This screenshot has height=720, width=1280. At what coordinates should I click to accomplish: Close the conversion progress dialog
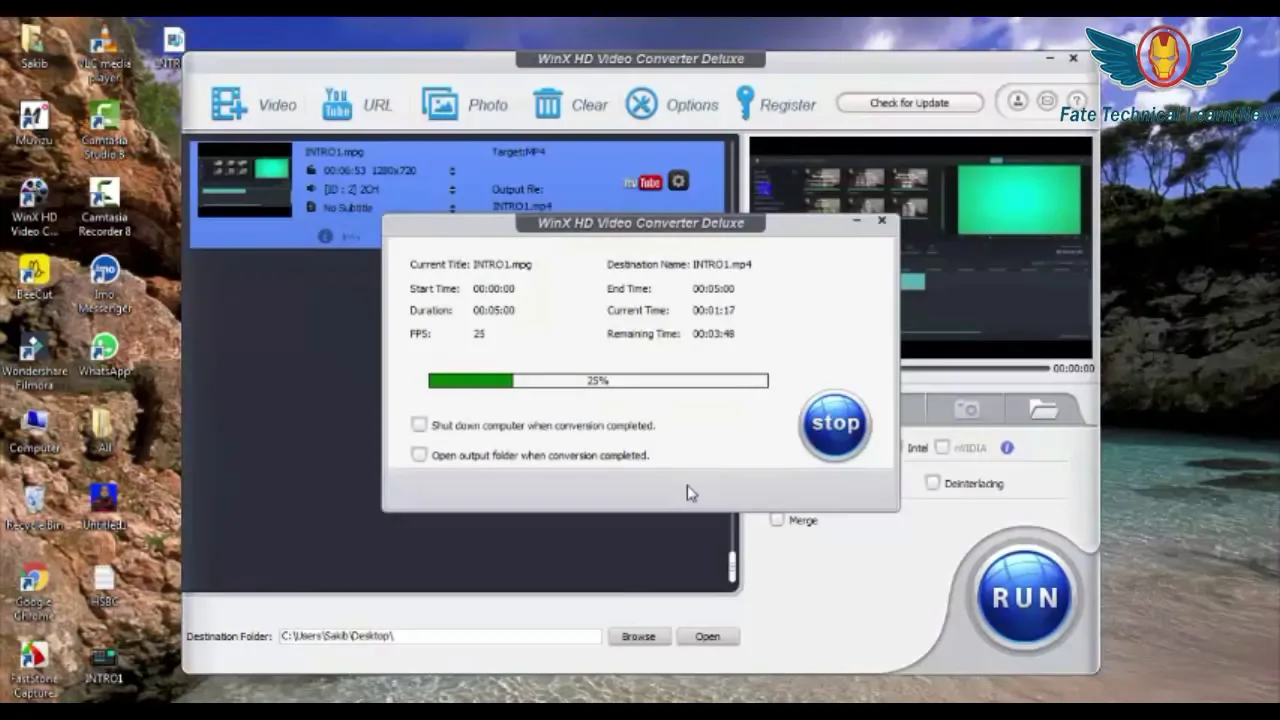click(881, 220)
